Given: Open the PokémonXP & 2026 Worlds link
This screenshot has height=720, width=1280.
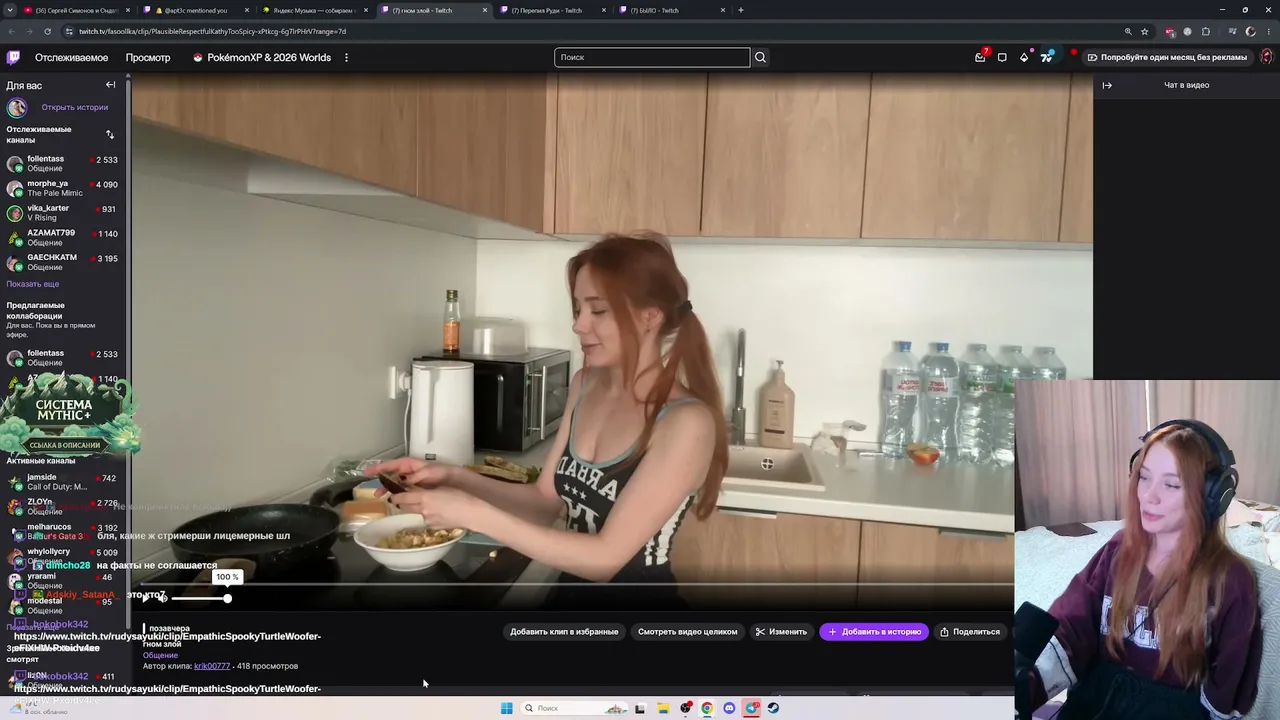Looking at the screenshot, I should 261,58.
